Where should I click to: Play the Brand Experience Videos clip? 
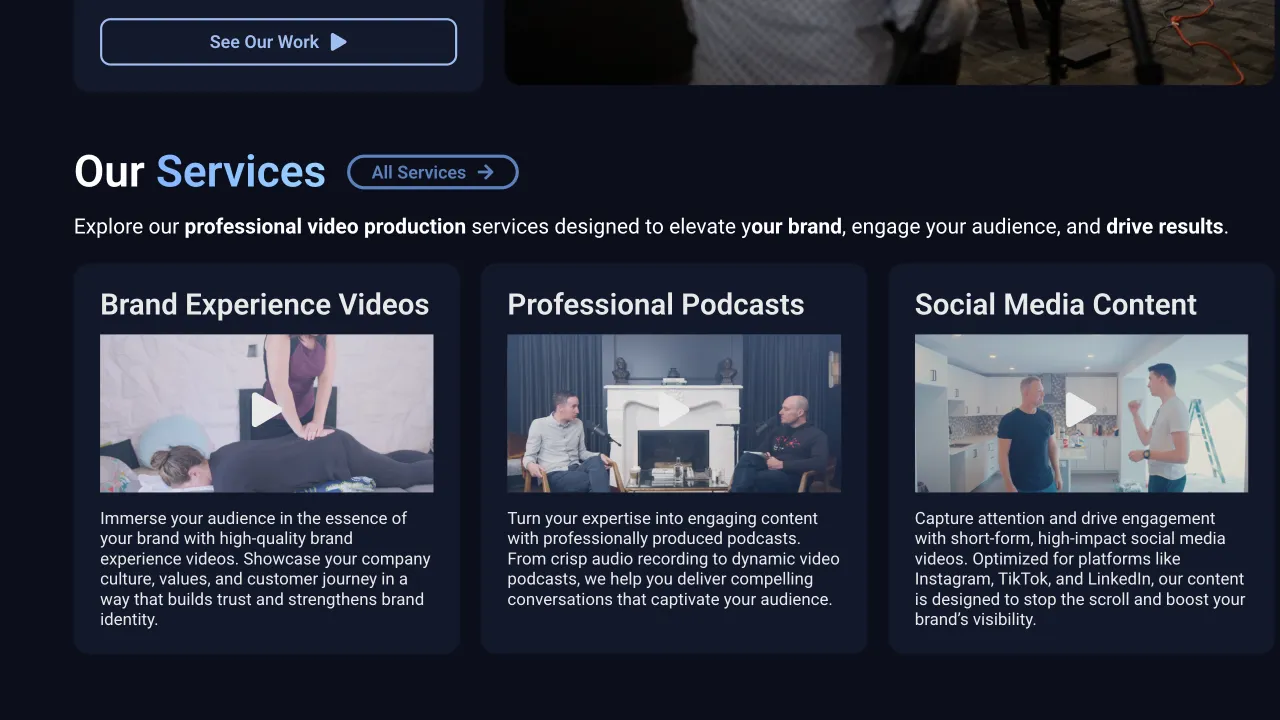[266, 410]
